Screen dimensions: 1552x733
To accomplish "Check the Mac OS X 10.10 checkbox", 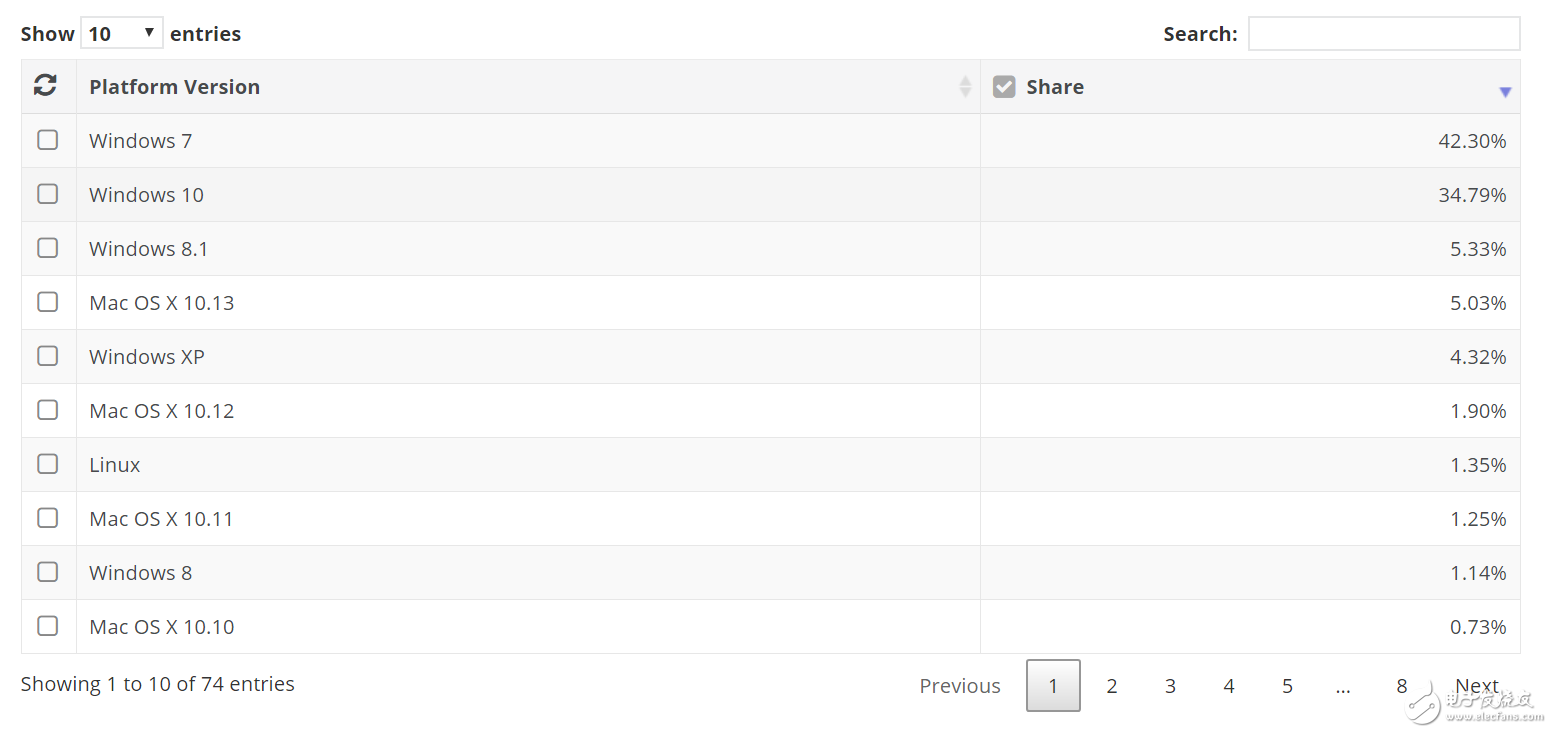I will [47, 626].
